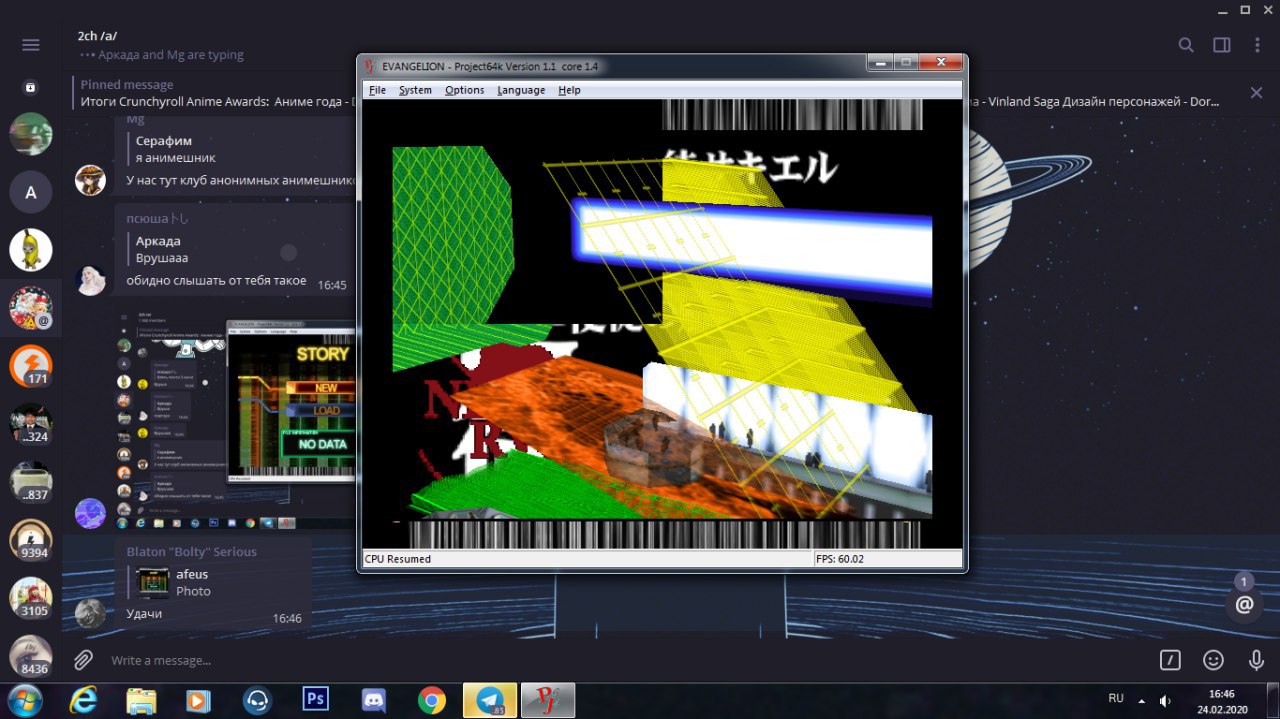1280x719 pixels.
Task: Select the chat with 8436 unread badge
Action: pos(31,656)
